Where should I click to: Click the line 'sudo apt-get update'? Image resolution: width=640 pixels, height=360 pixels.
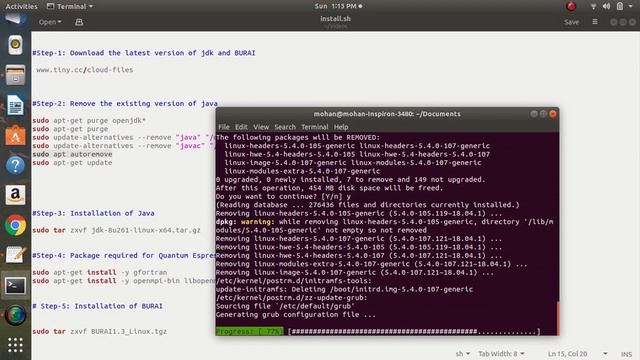click(72, 162)
